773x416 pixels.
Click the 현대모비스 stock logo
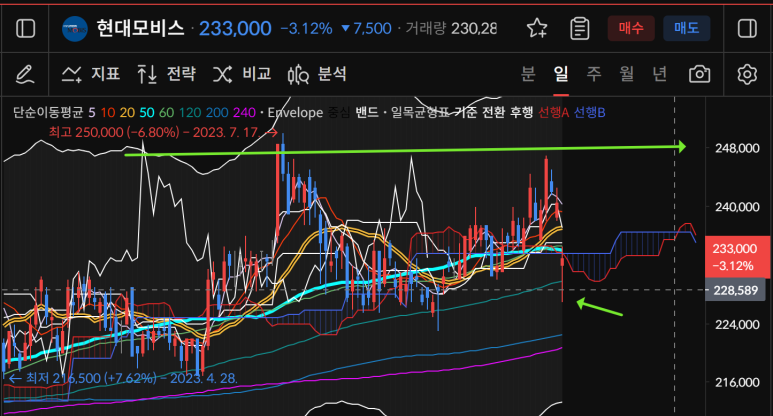pos(75,29)
